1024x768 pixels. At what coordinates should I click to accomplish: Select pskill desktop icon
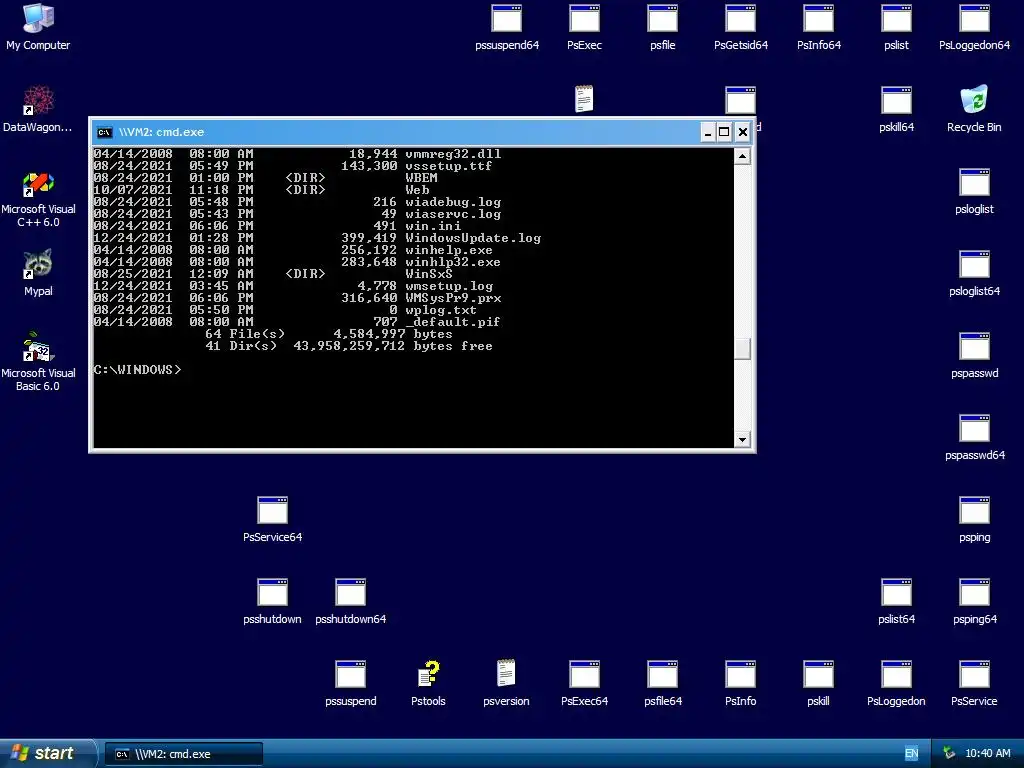[818, 683]
